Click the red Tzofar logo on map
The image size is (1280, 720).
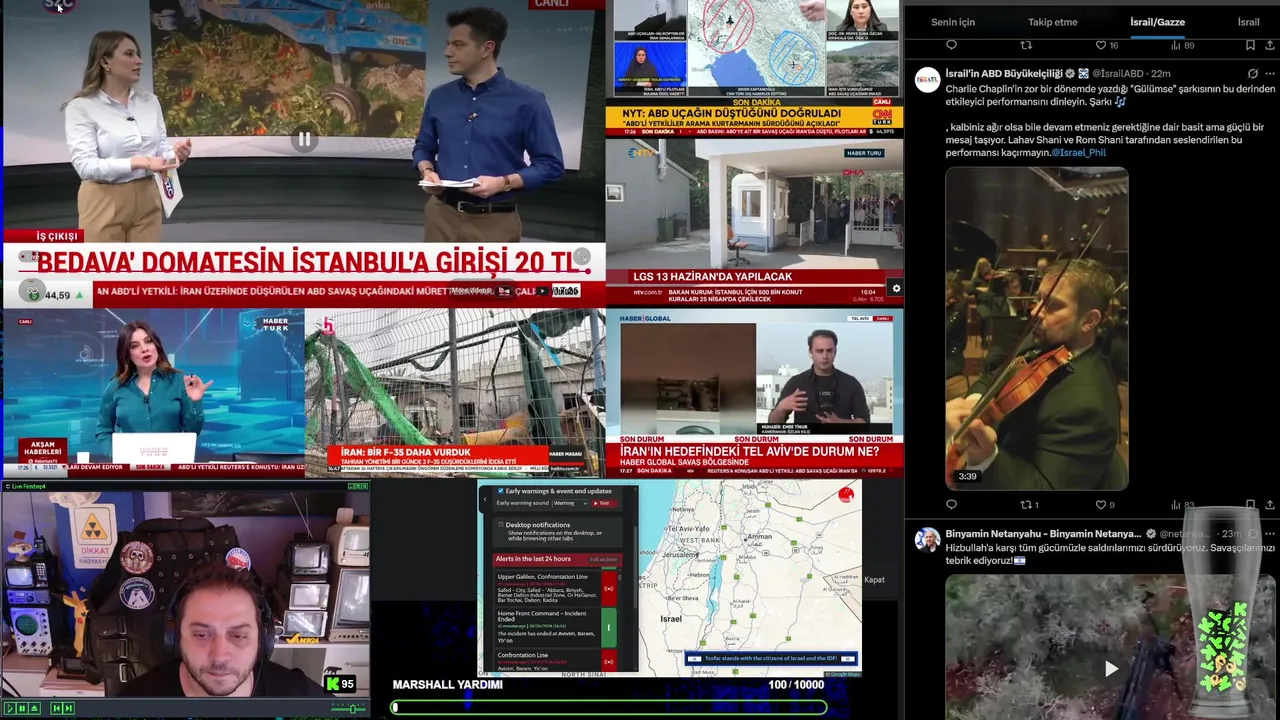pyautogui.click(x=847, y=494)
